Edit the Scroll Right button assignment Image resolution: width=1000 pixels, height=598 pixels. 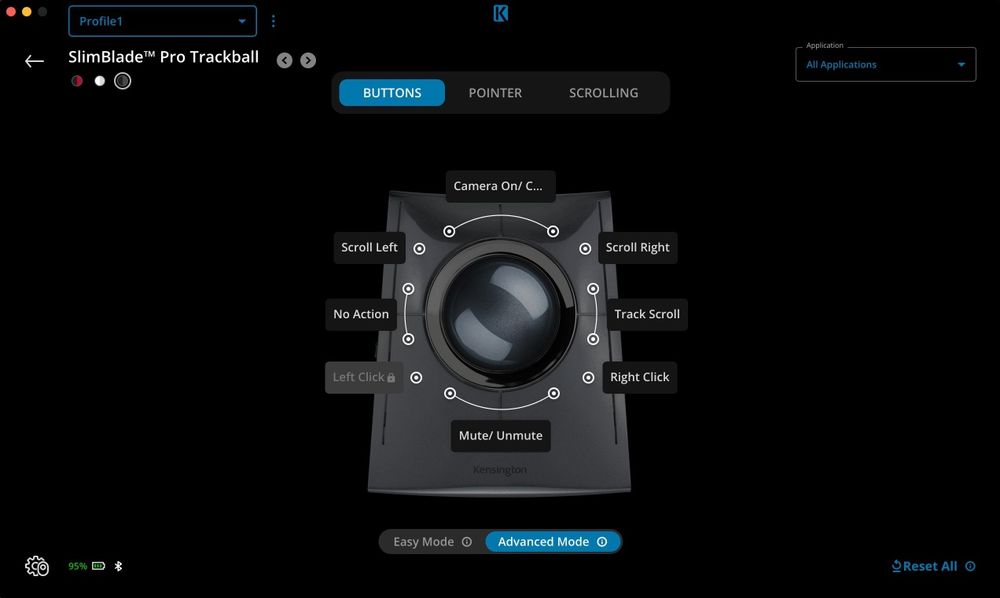tap(637, 247)
